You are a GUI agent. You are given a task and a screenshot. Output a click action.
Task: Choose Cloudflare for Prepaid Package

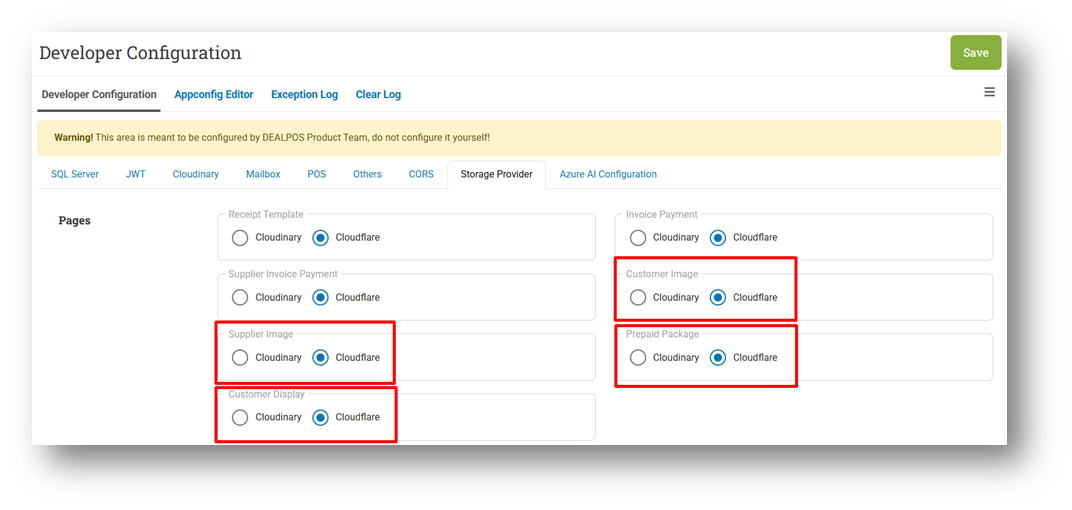tap(718, 358)
